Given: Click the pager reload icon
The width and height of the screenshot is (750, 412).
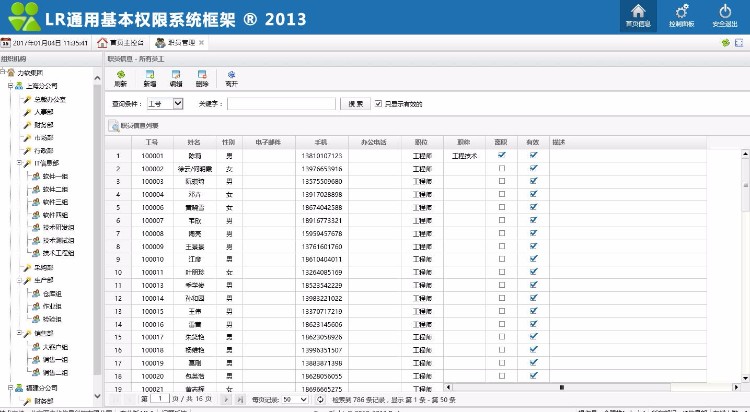Looking at the screenshot, I should point(320,399).
